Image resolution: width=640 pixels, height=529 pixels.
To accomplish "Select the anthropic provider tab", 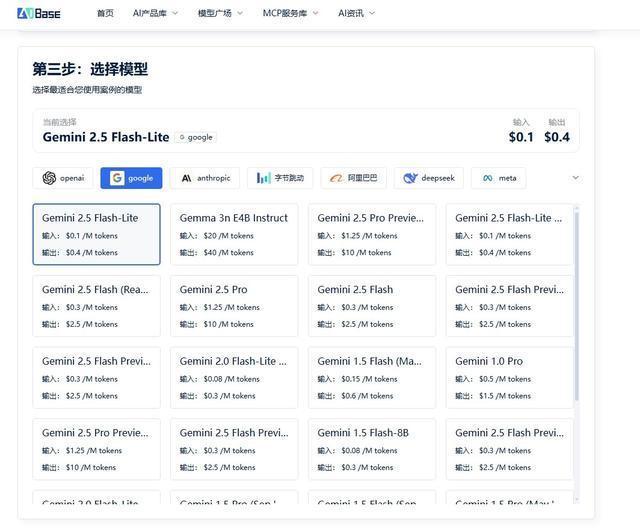I will (205, 178).
